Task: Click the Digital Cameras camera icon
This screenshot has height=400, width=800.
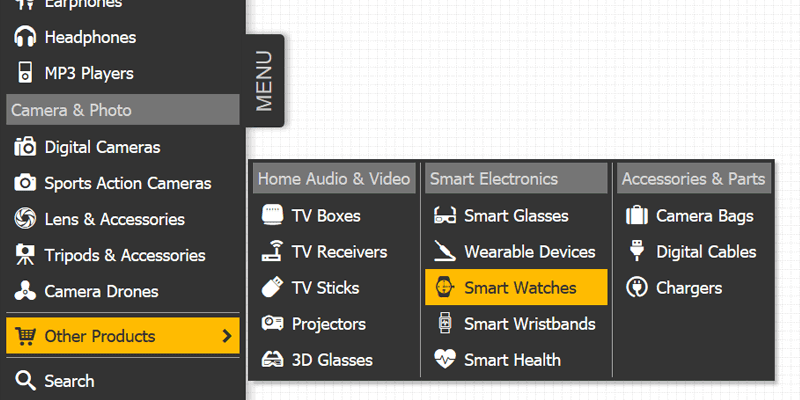Action: (25, 147)
